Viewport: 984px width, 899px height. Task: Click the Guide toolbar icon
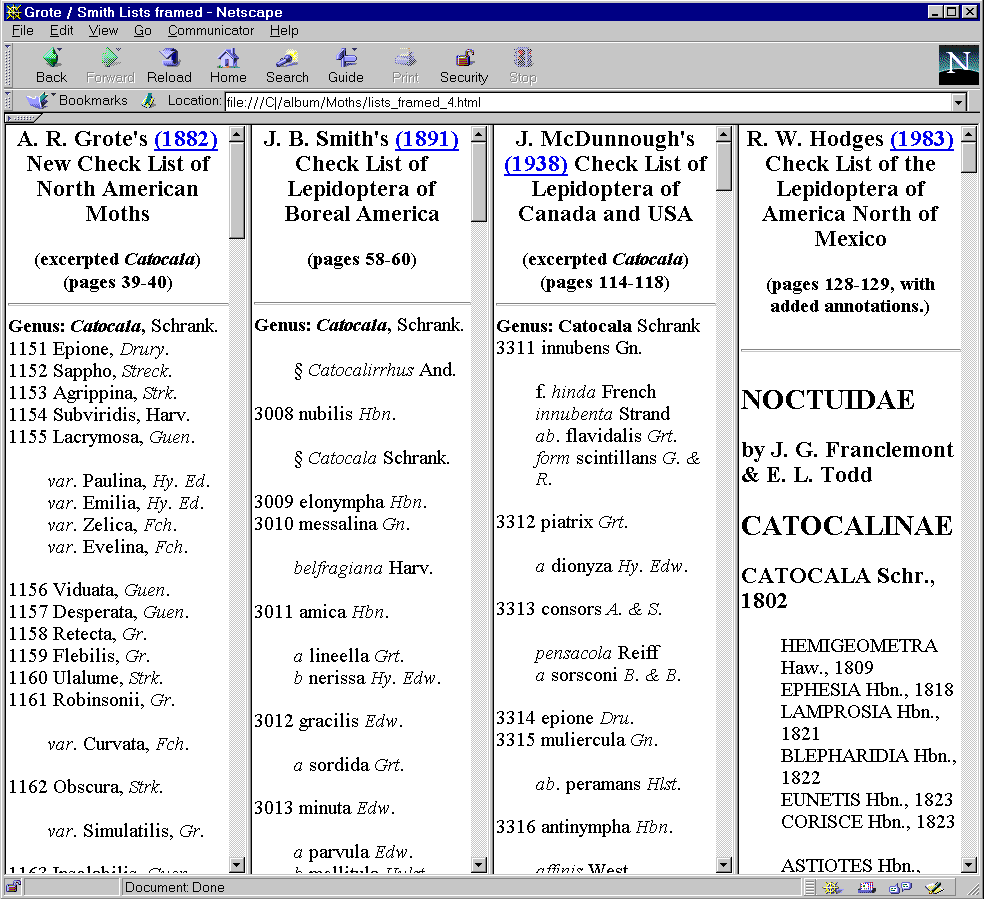[346, 66]
